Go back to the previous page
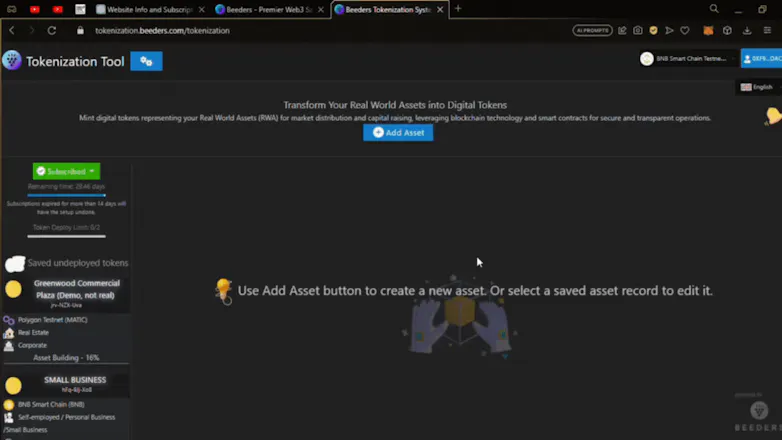 pyautogui.click(x=12, y=30)
